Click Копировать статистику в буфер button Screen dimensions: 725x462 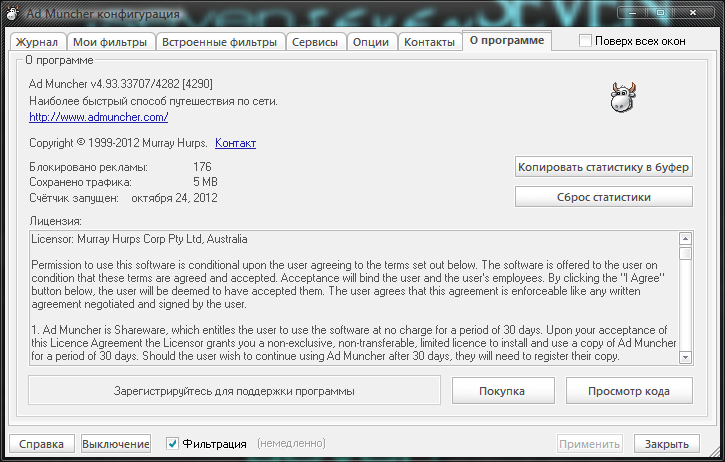603,167
